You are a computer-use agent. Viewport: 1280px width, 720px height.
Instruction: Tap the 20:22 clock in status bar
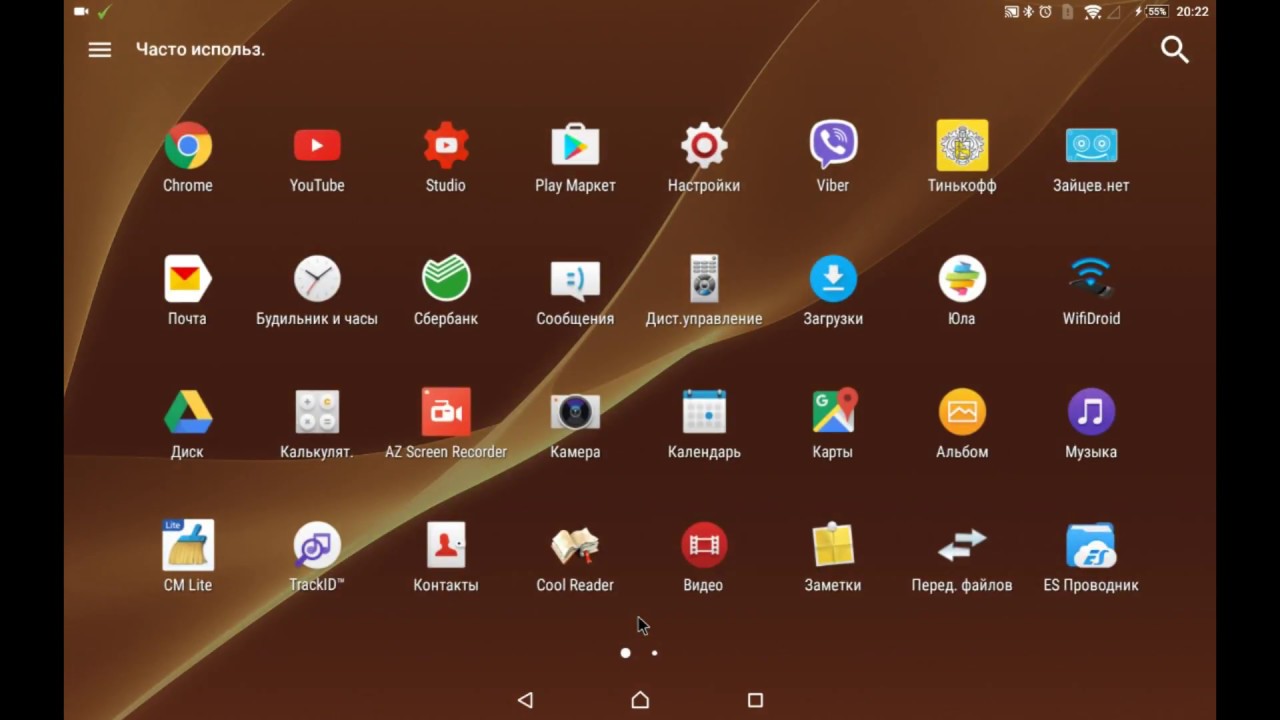point(1192,12)
